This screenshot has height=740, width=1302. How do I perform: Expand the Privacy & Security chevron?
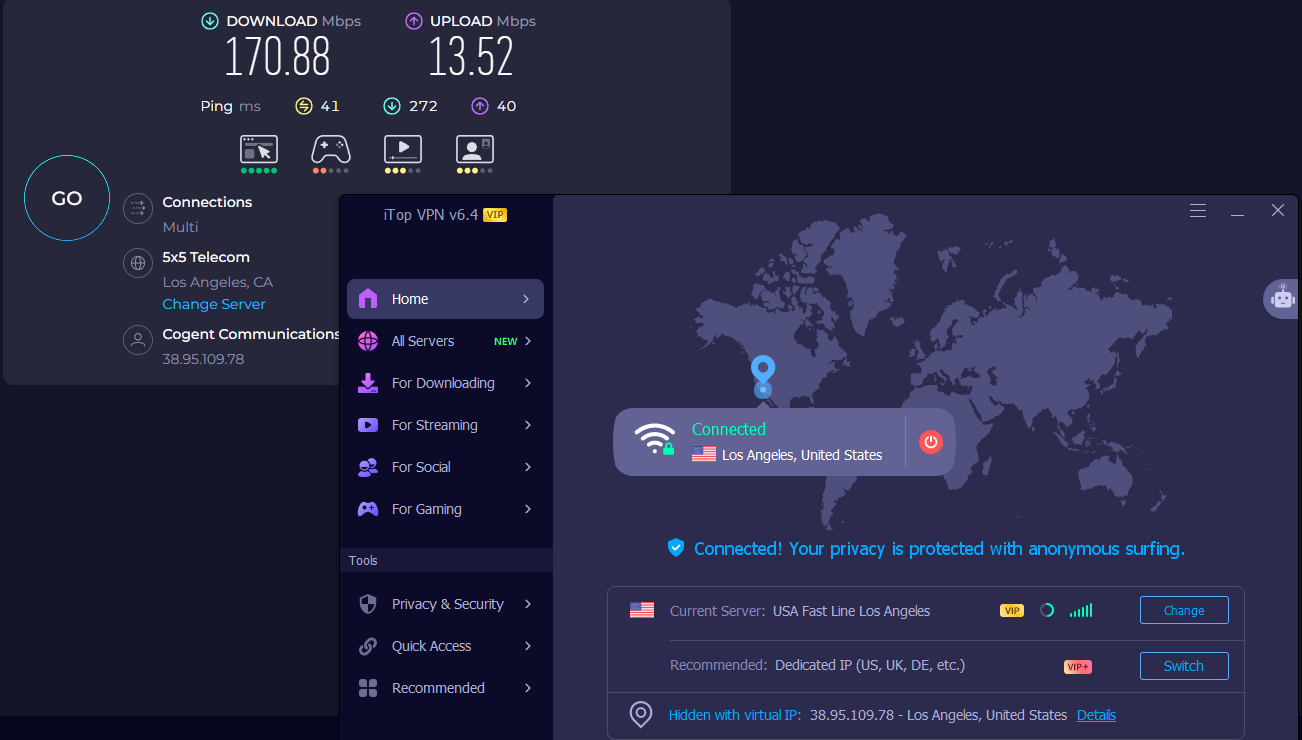click(x=527, y=604)
